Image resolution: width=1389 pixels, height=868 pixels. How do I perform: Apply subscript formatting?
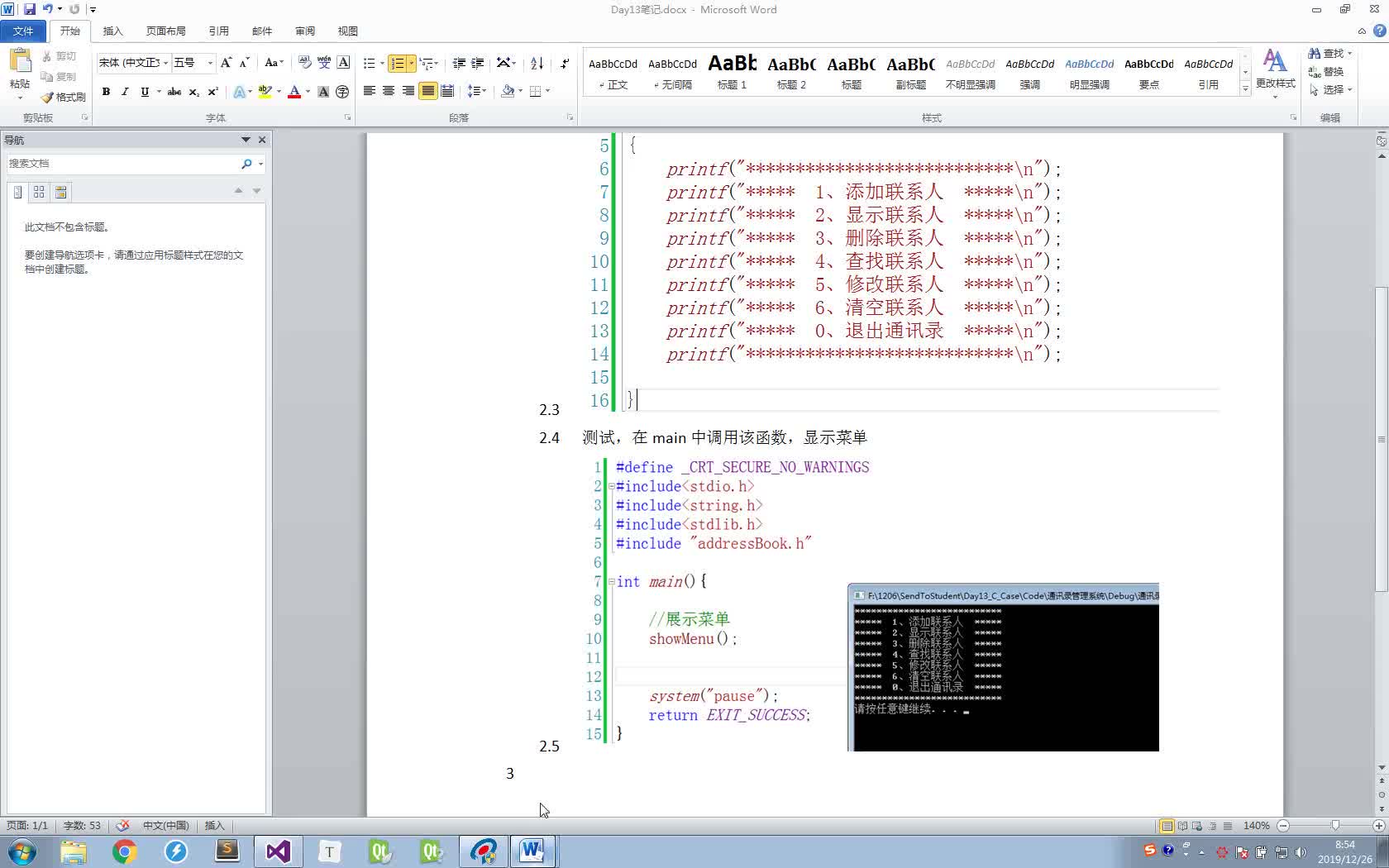pos(193,91)
